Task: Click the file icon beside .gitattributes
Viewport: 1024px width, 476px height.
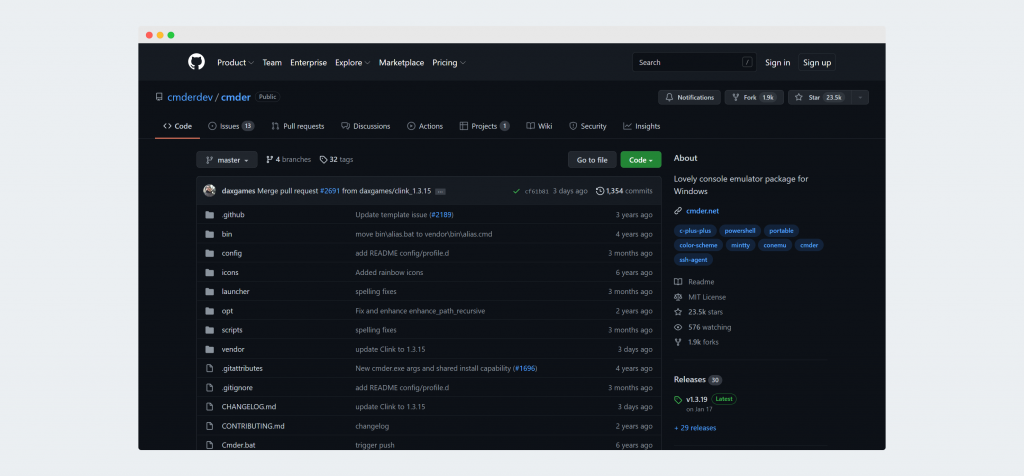Action: point(210,368)
